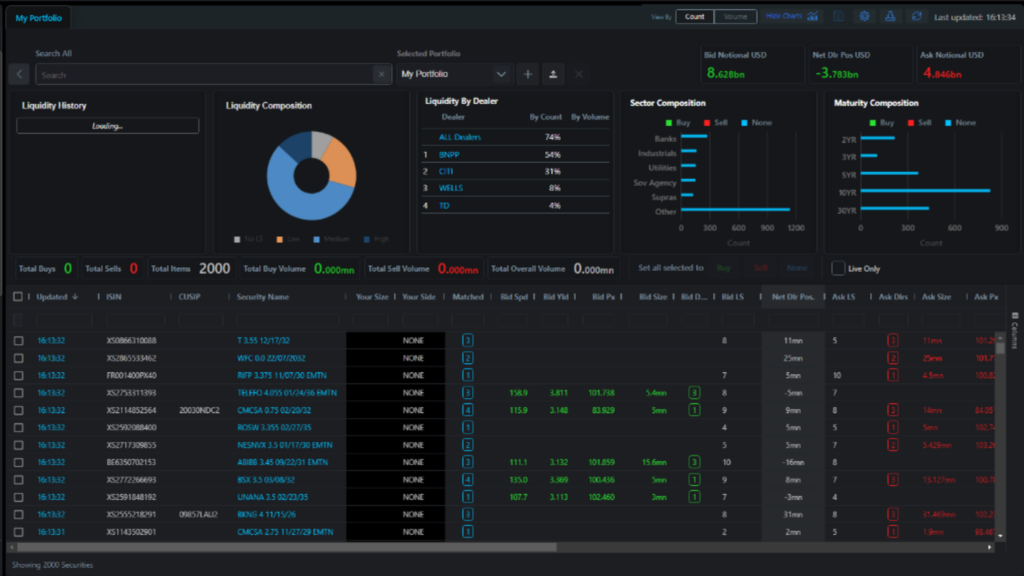Open the CITI dealer link

(x=446, y=171)
